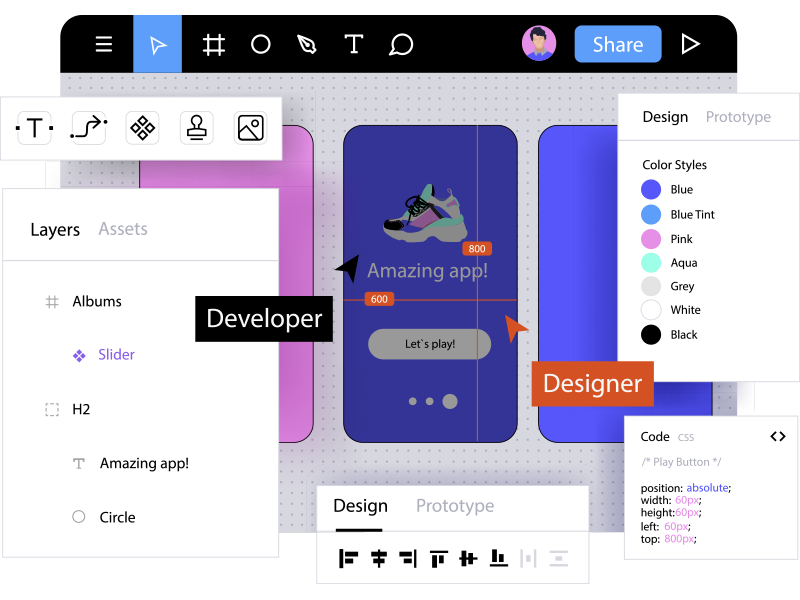Click the Code panel title
The image size is (800, 600).
(x=655, y=437)
